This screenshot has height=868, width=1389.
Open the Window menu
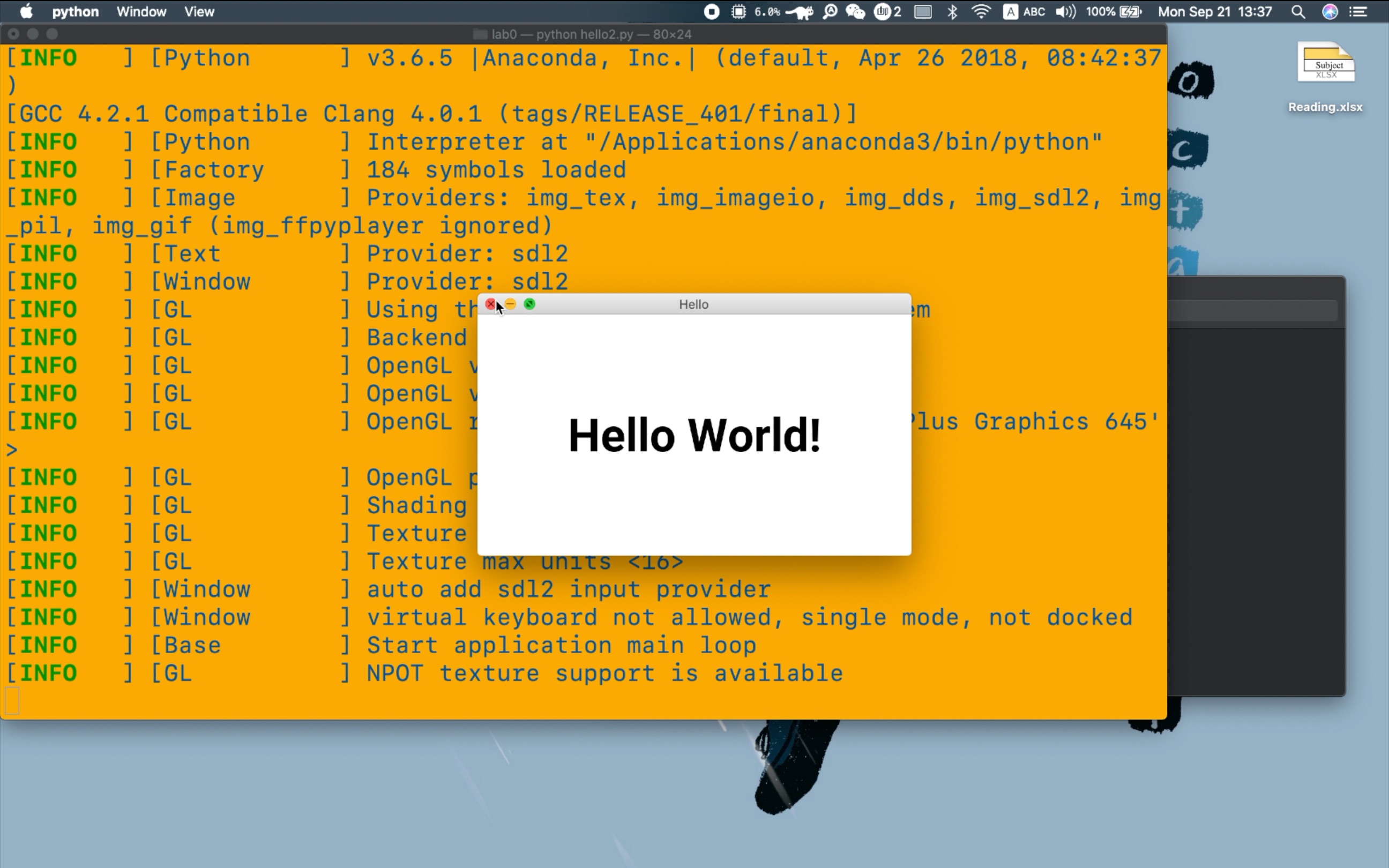pos(141,12)
